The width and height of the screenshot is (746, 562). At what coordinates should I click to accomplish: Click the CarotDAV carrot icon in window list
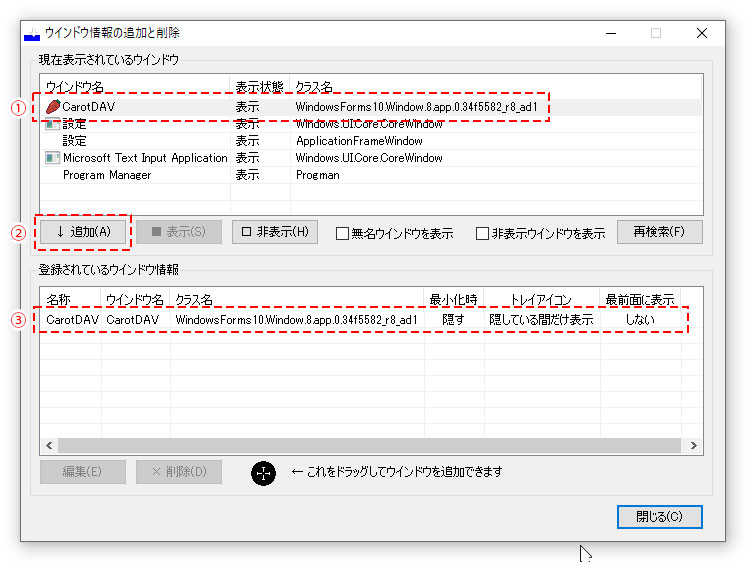[x=53, y=107]
